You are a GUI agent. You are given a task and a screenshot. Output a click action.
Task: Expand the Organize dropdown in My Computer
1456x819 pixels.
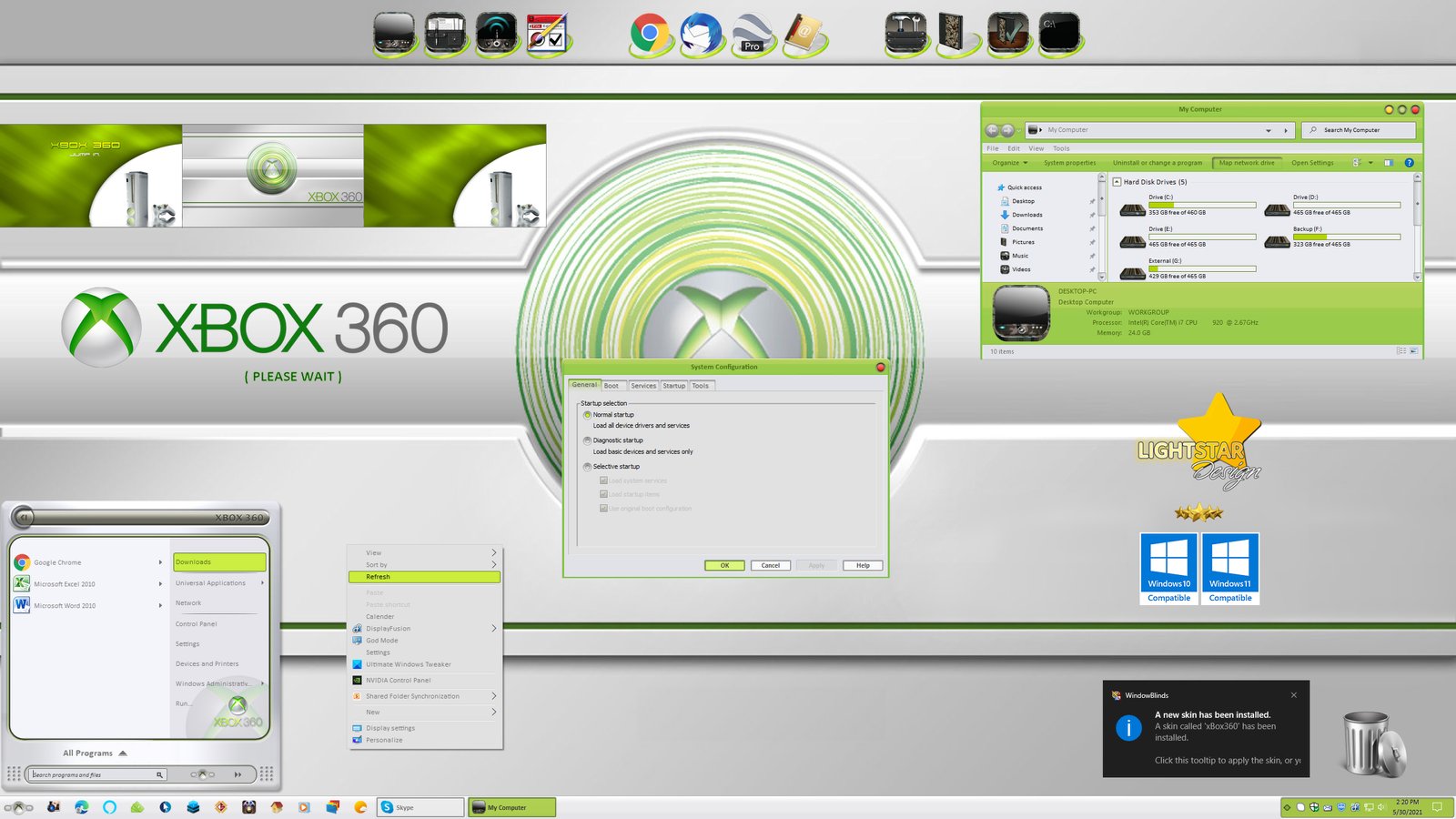pos(1010,163)
